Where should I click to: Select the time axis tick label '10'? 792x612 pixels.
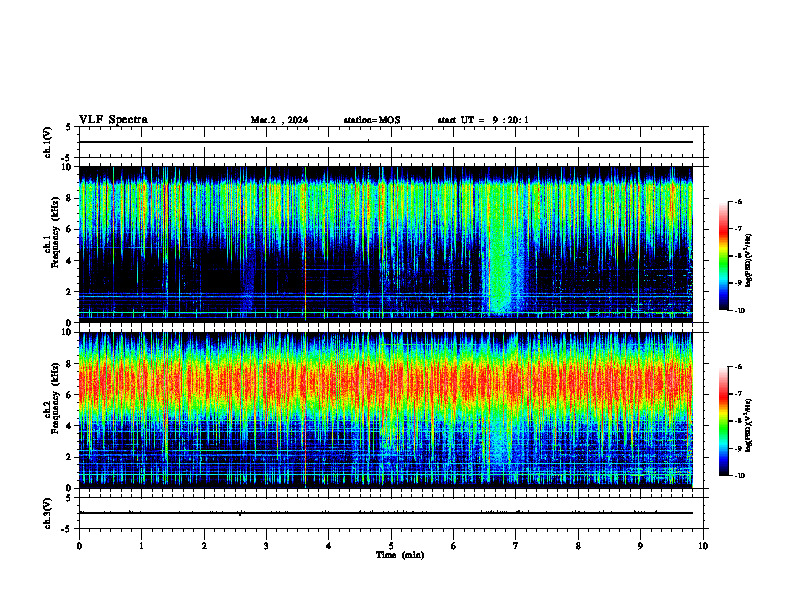[703, 546]
